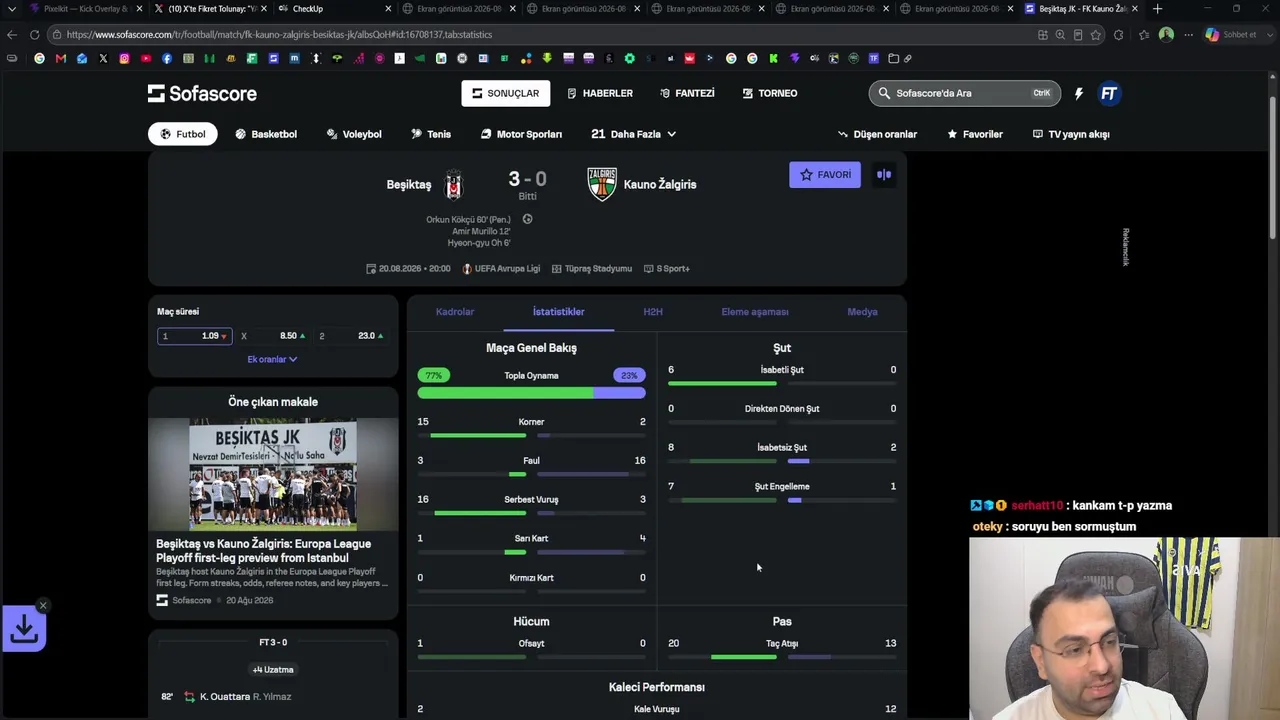Open the tab search dropdown arrow
This screenshot has width=1280, height=720.
tap(12, 9)
